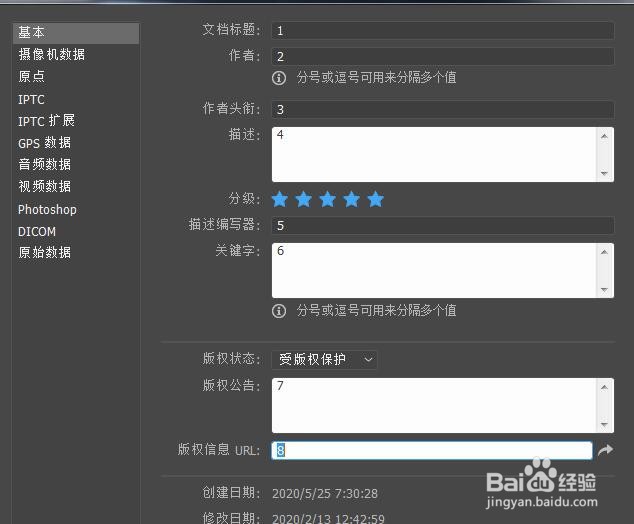Open the 原始数据 section

click(44, 252)
